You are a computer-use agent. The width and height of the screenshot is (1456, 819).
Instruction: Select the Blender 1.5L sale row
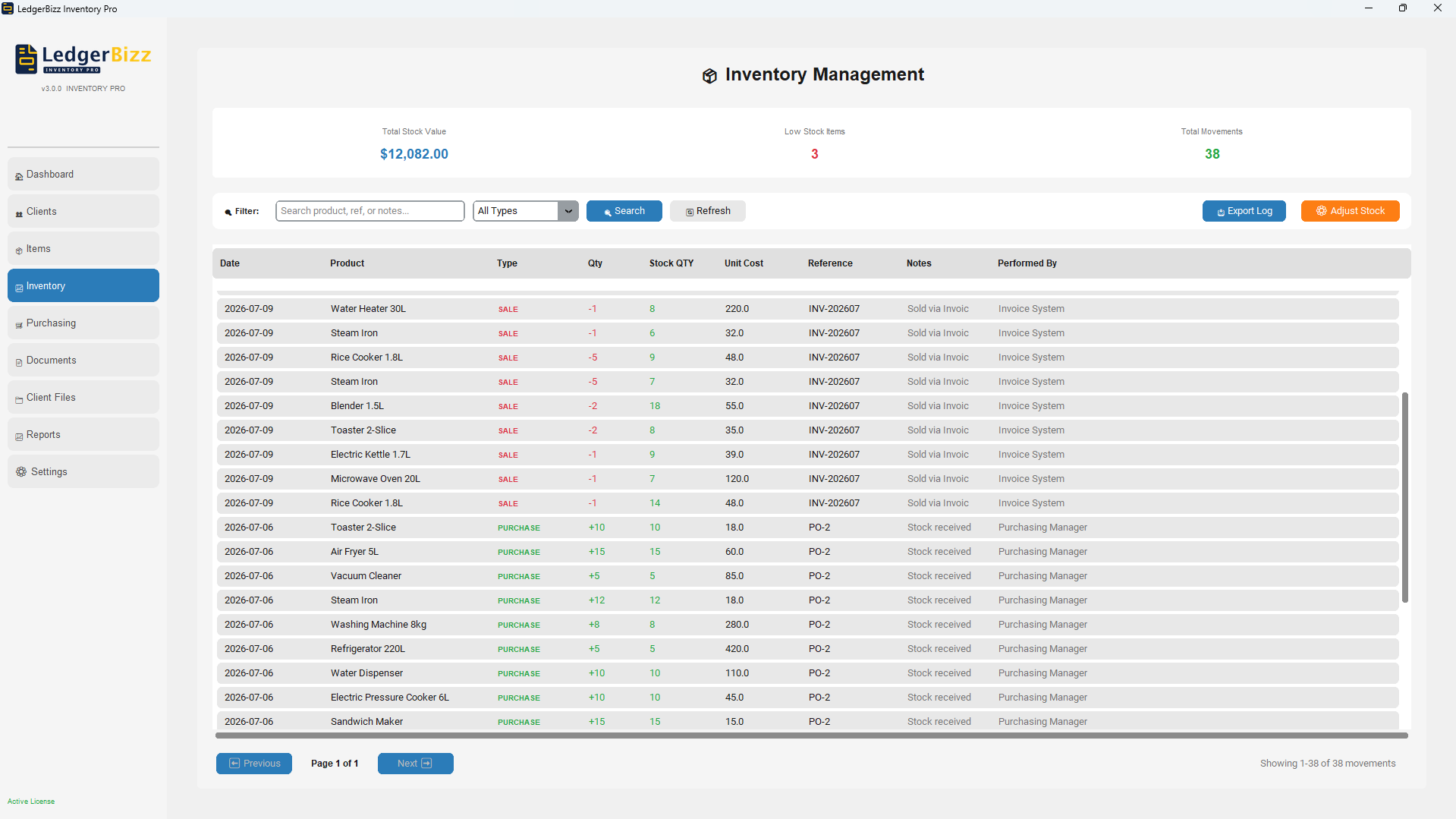808,406
